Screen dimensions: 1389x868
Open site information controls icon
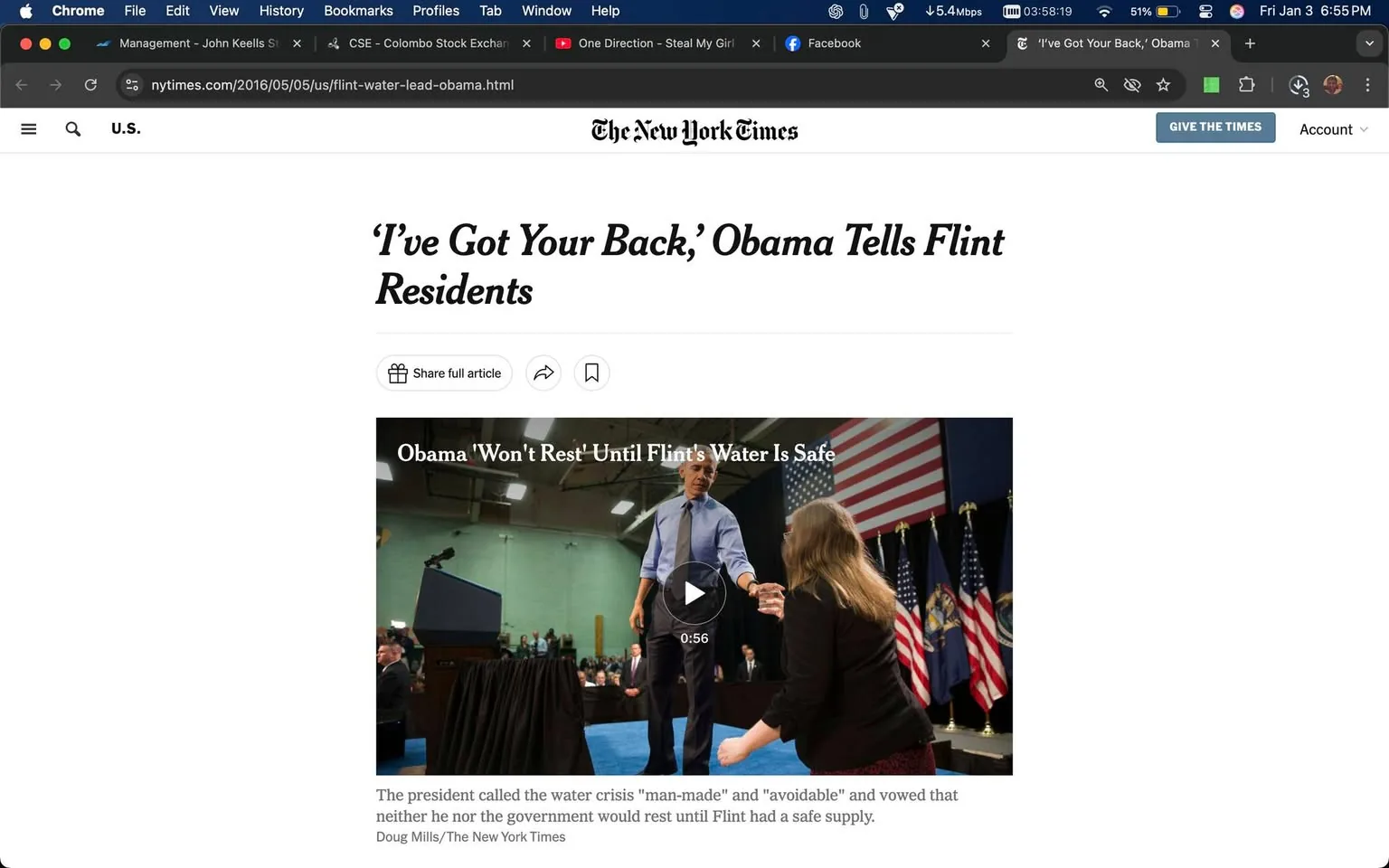click(x=132, y=85)
